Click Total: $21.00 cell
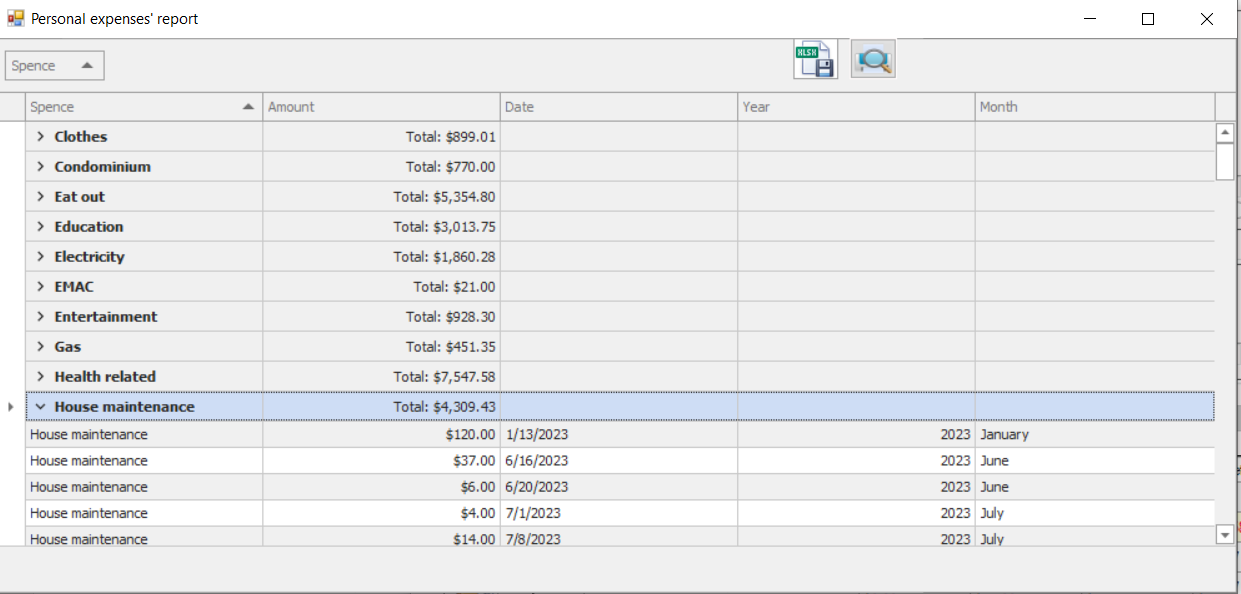Image resolution: width=1241 pixels, height=594 pixels. tap(381, 287)
